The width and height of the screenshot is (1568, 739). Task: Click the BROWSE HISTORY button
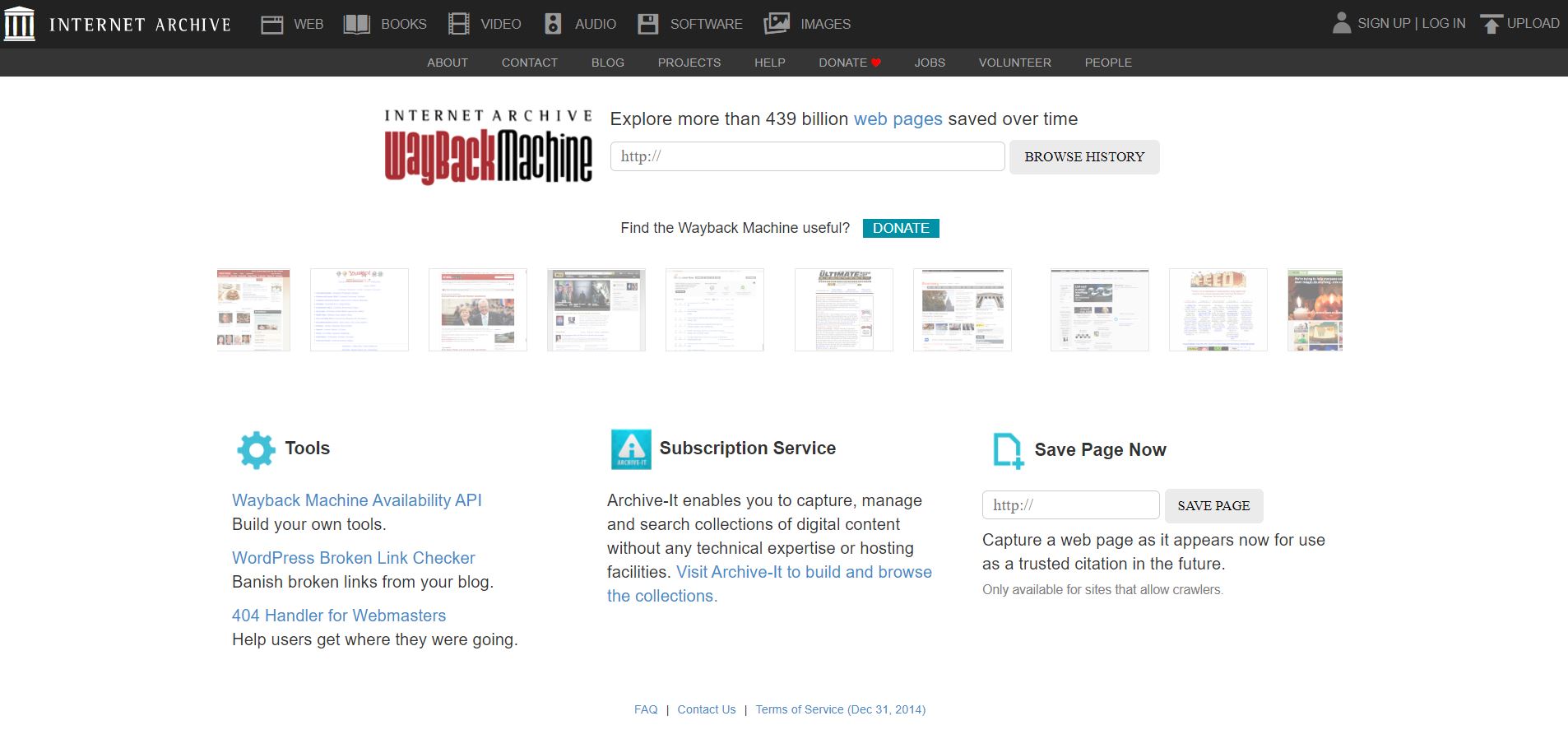[1084, 157]
